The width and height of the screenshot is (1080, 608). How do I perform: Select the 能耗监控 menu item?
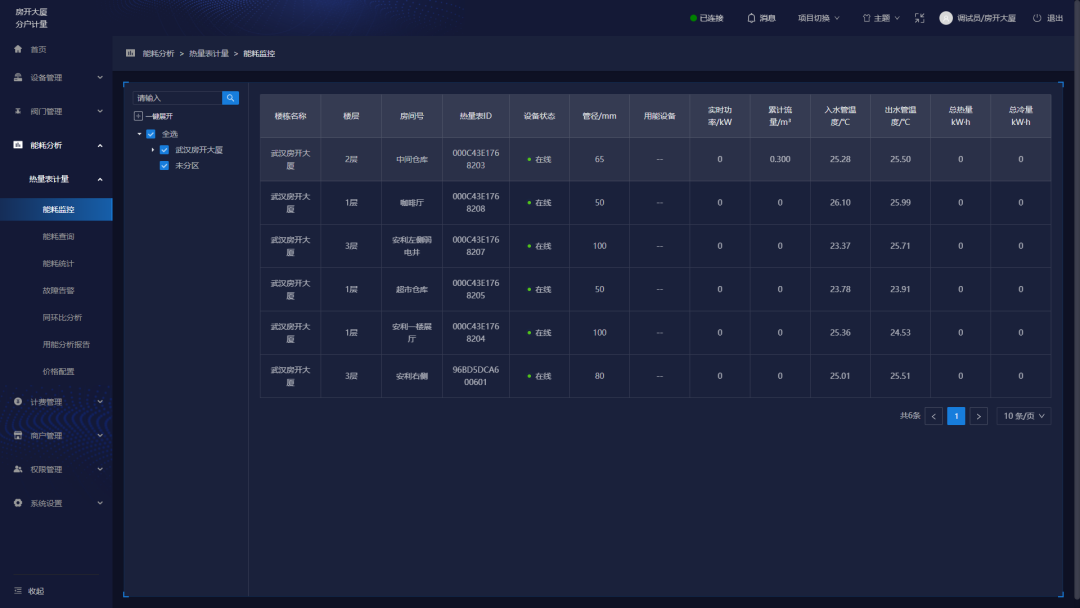56,209
